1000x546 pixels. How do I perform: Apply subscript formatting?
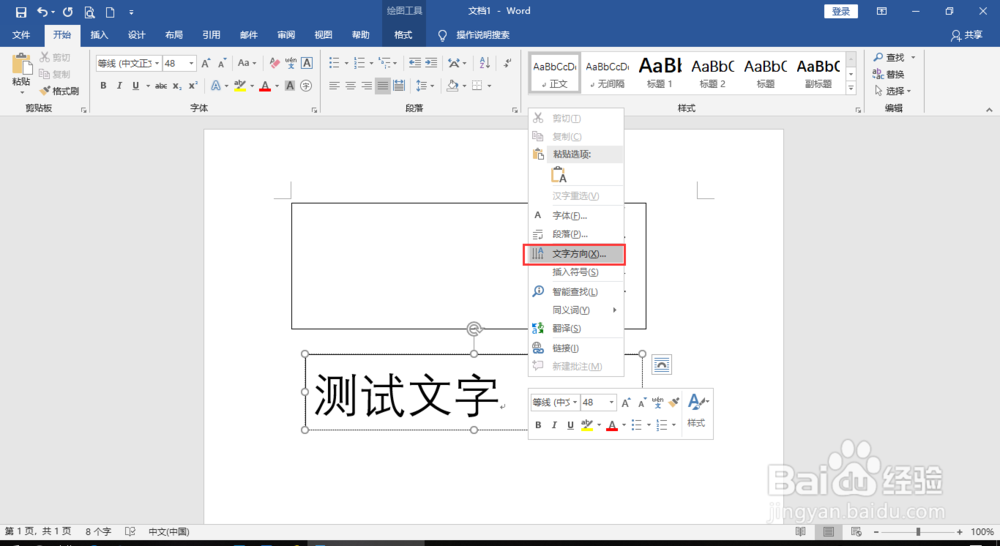(177, 85)
